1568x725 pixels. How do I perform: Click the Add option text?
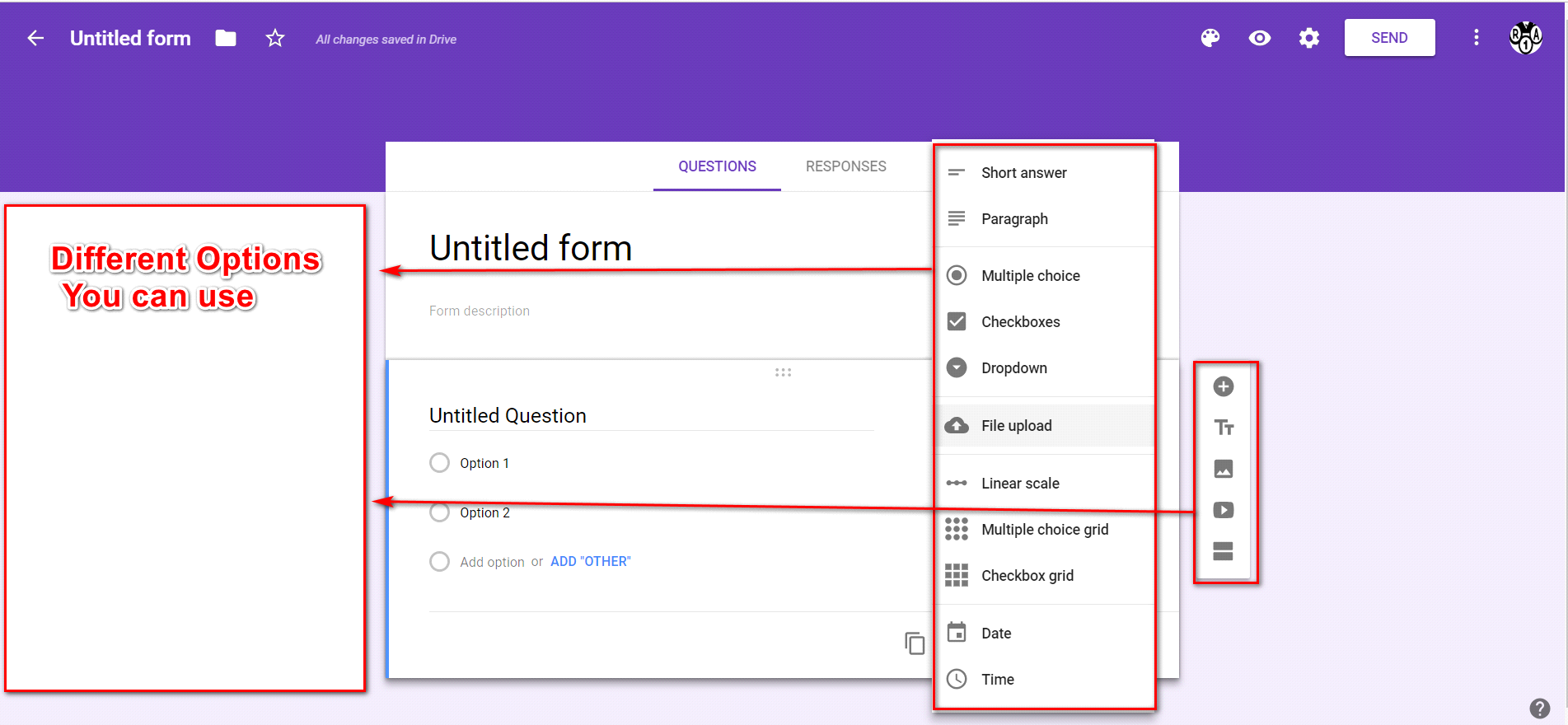coord(492,562)
